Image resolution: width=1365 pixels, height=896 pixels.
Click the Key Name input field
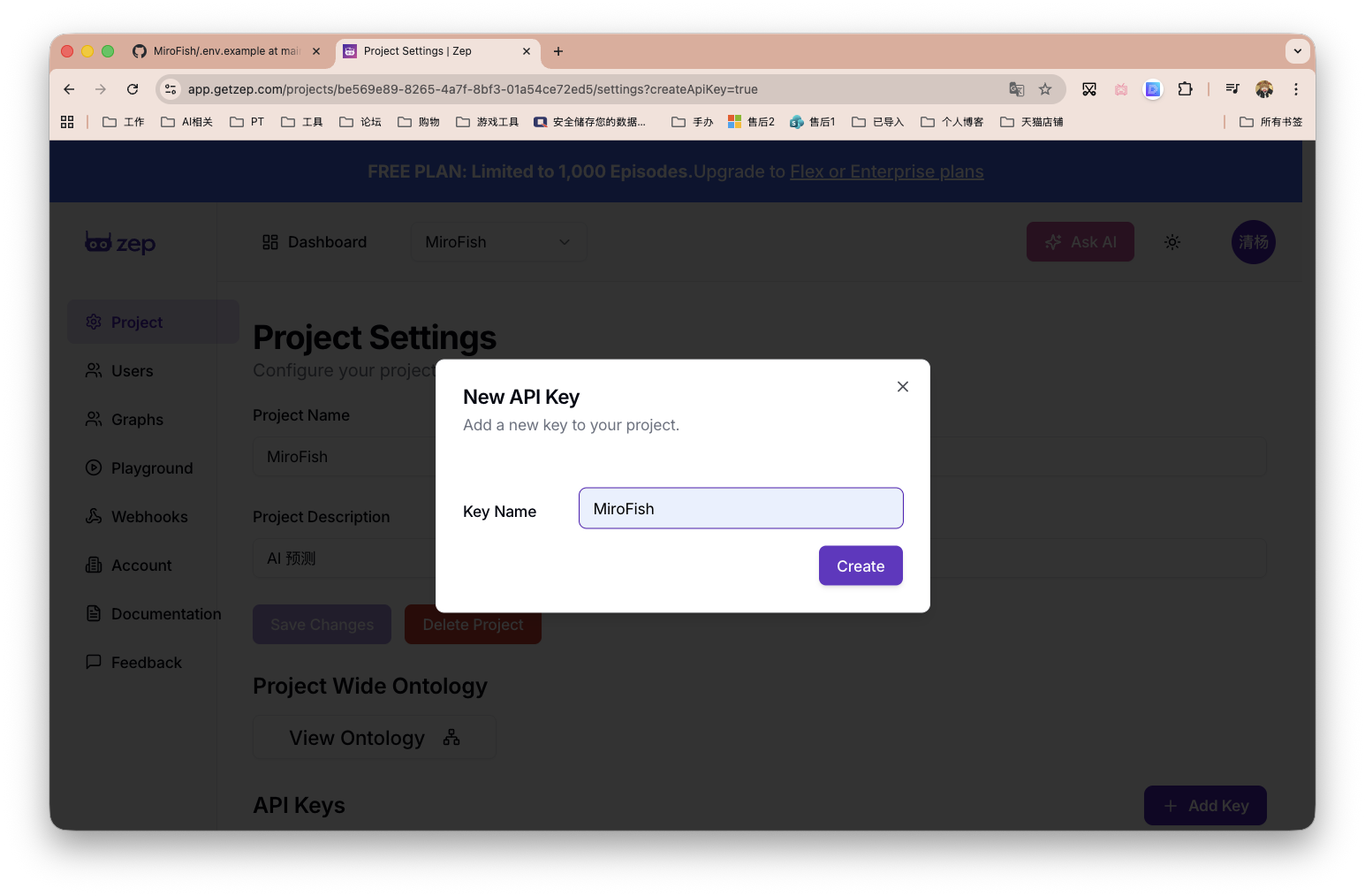pyautogui.click(x=740, y=508)
